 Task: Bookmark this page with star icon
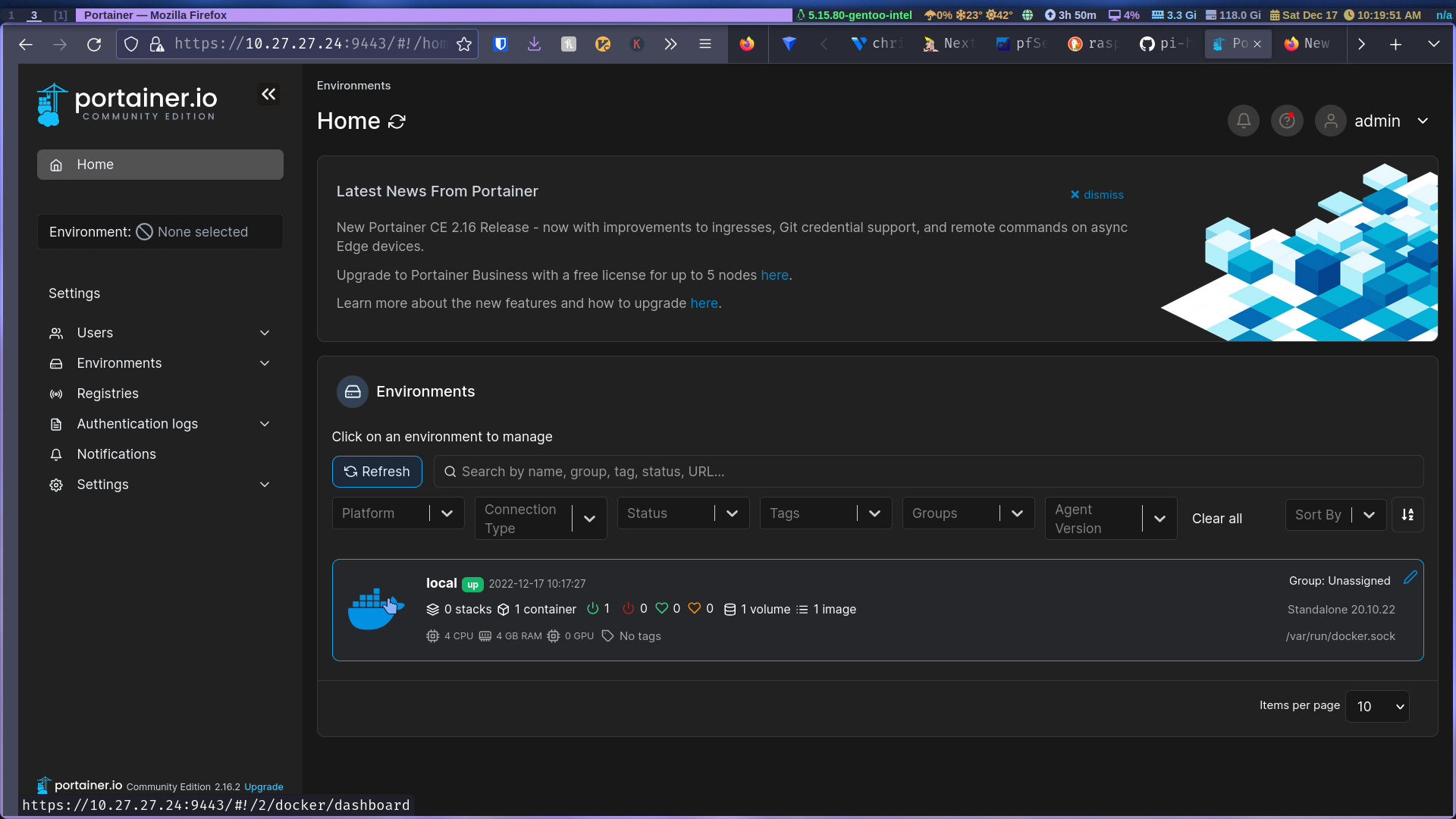tap(464, 44)
